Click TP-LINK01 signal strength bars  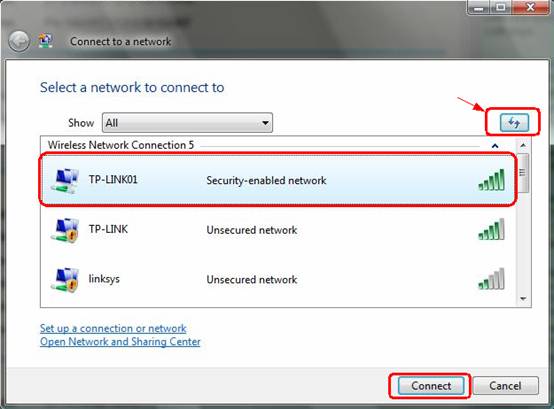(x=491, y=180)
